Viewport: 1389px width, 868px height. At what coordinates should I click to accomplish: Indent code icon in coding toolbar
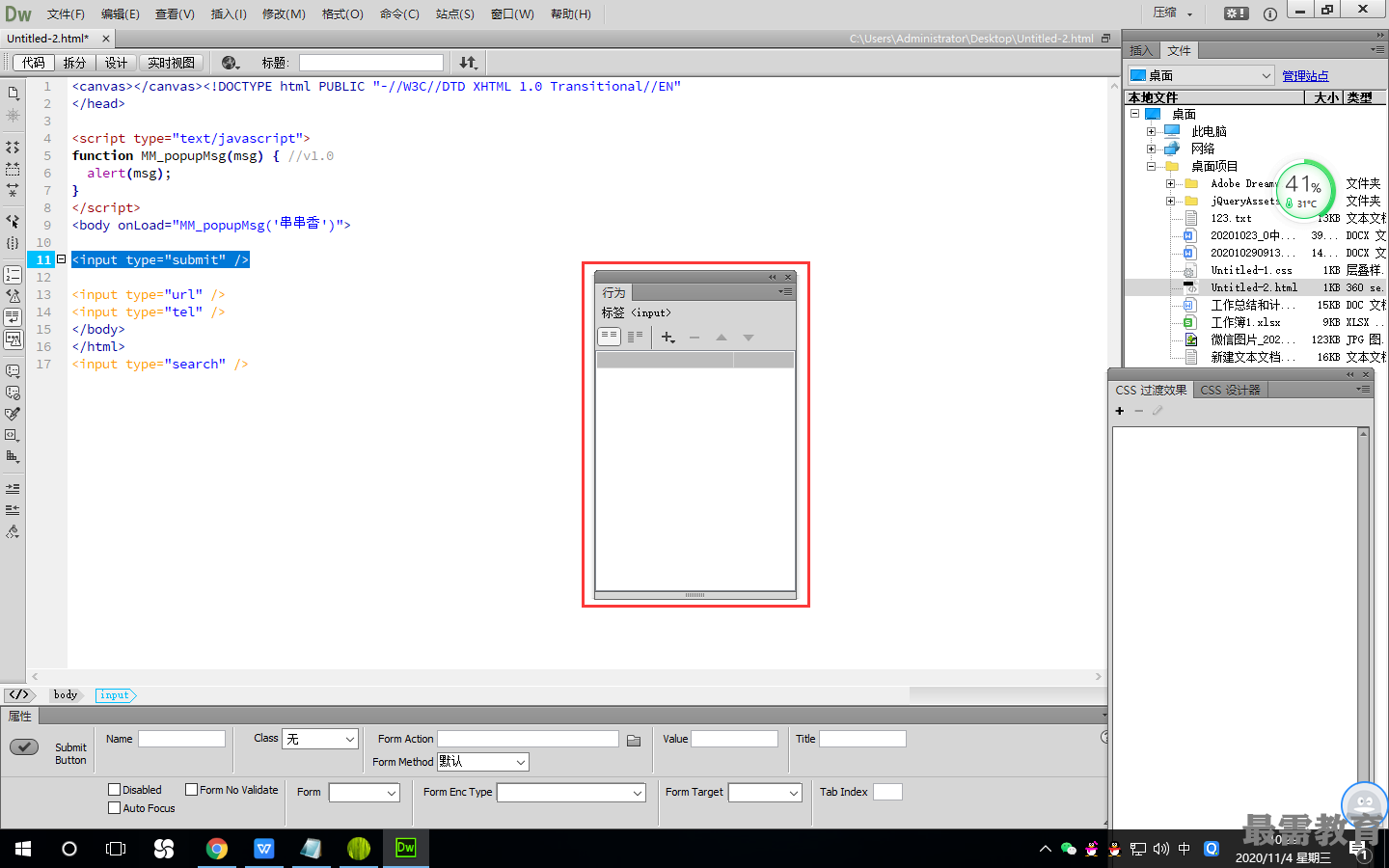13,488
